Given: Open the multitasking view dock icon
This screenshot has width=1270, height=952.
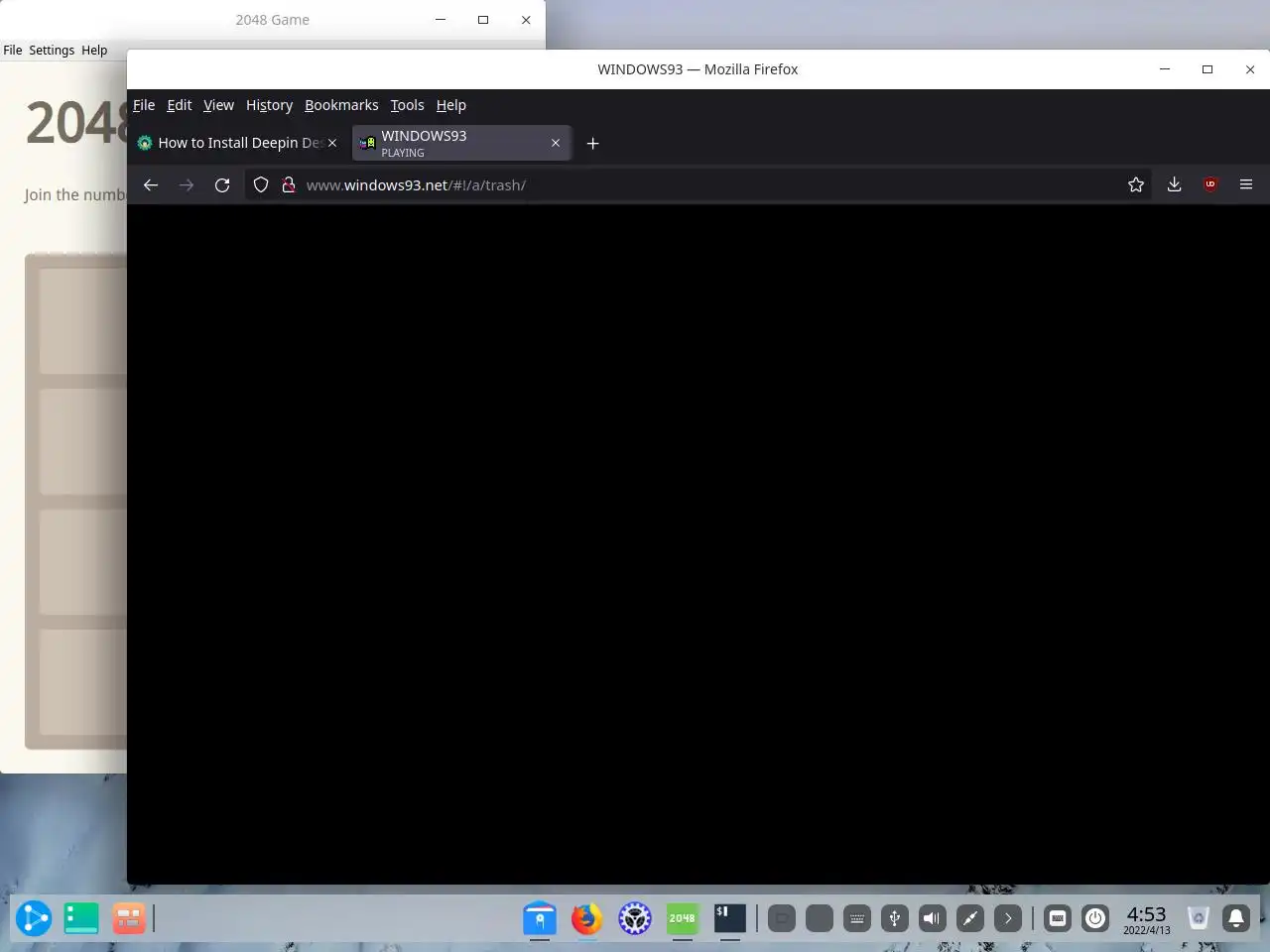Looking at the screenshot, I should click(x=129, y=918).
